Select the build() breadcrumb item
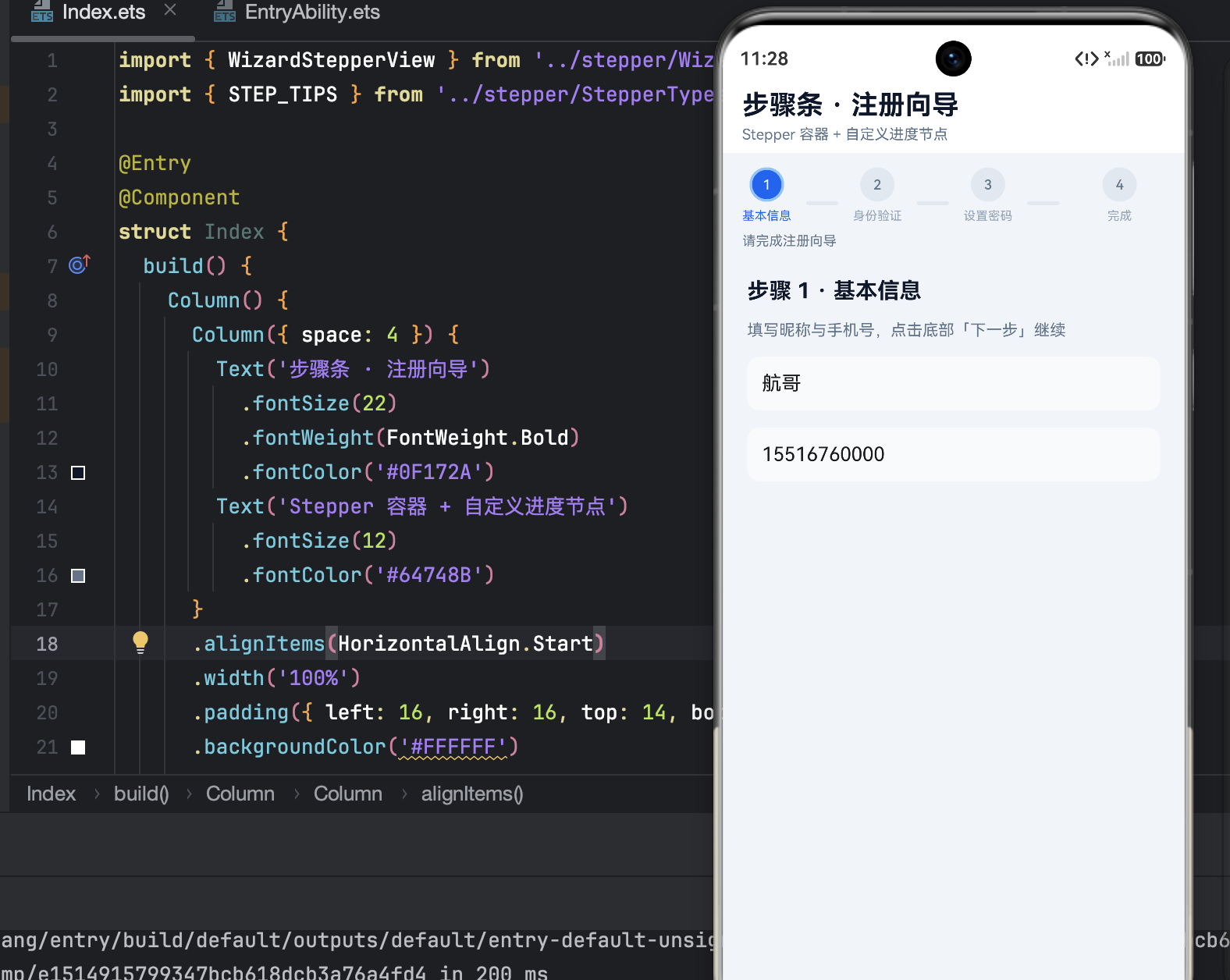 [141, 794]
